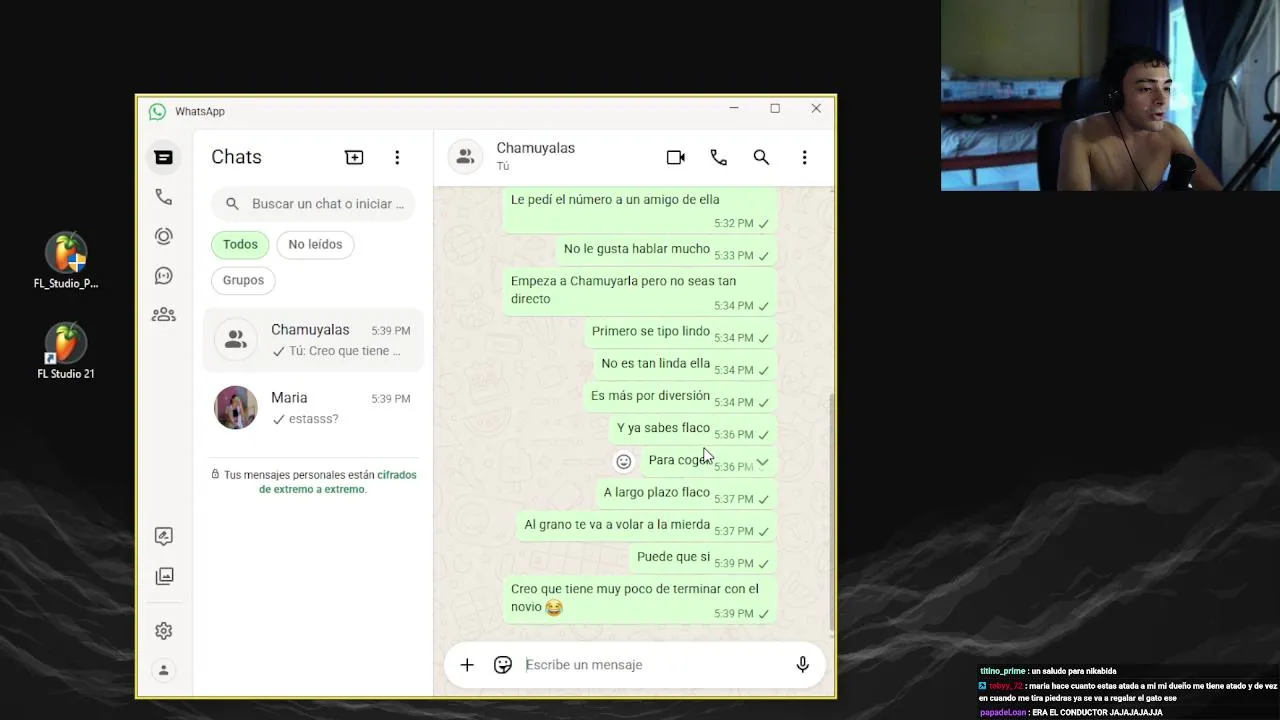Maximize the WhatsApp window
This screenshot has width=1280, height=720.
pyautogui.click(x=775, y=108)
